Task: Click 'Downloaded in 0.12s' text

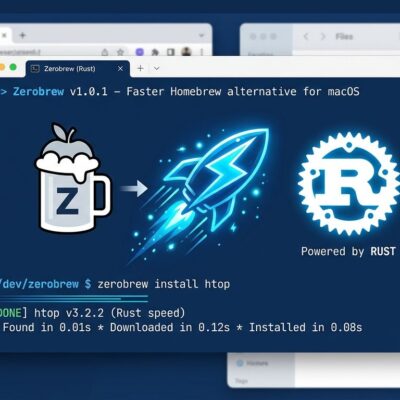Action: (x=170, y=327)
